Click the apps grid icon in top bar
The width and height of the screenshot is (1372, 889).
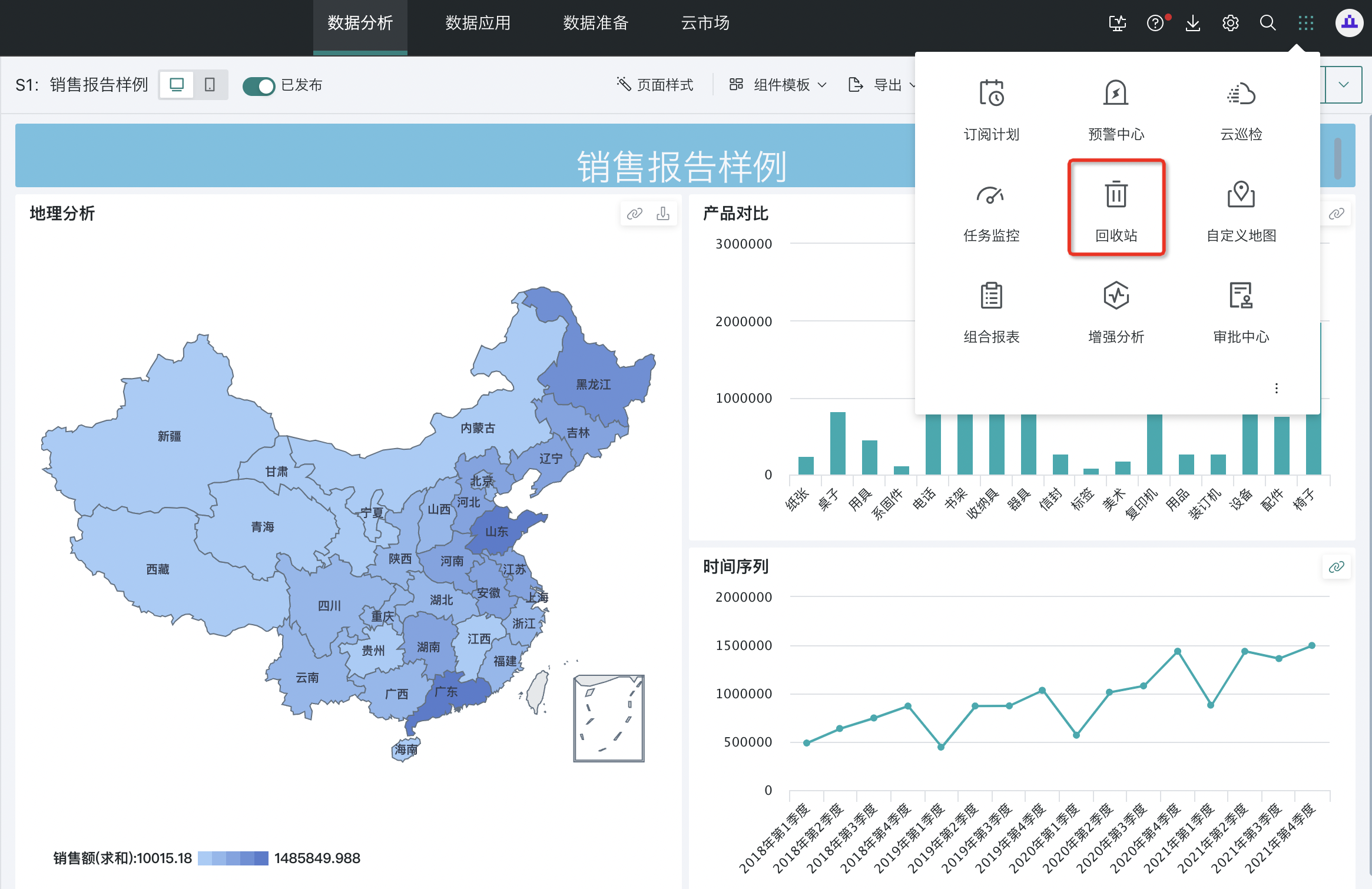click(1305, 23)
